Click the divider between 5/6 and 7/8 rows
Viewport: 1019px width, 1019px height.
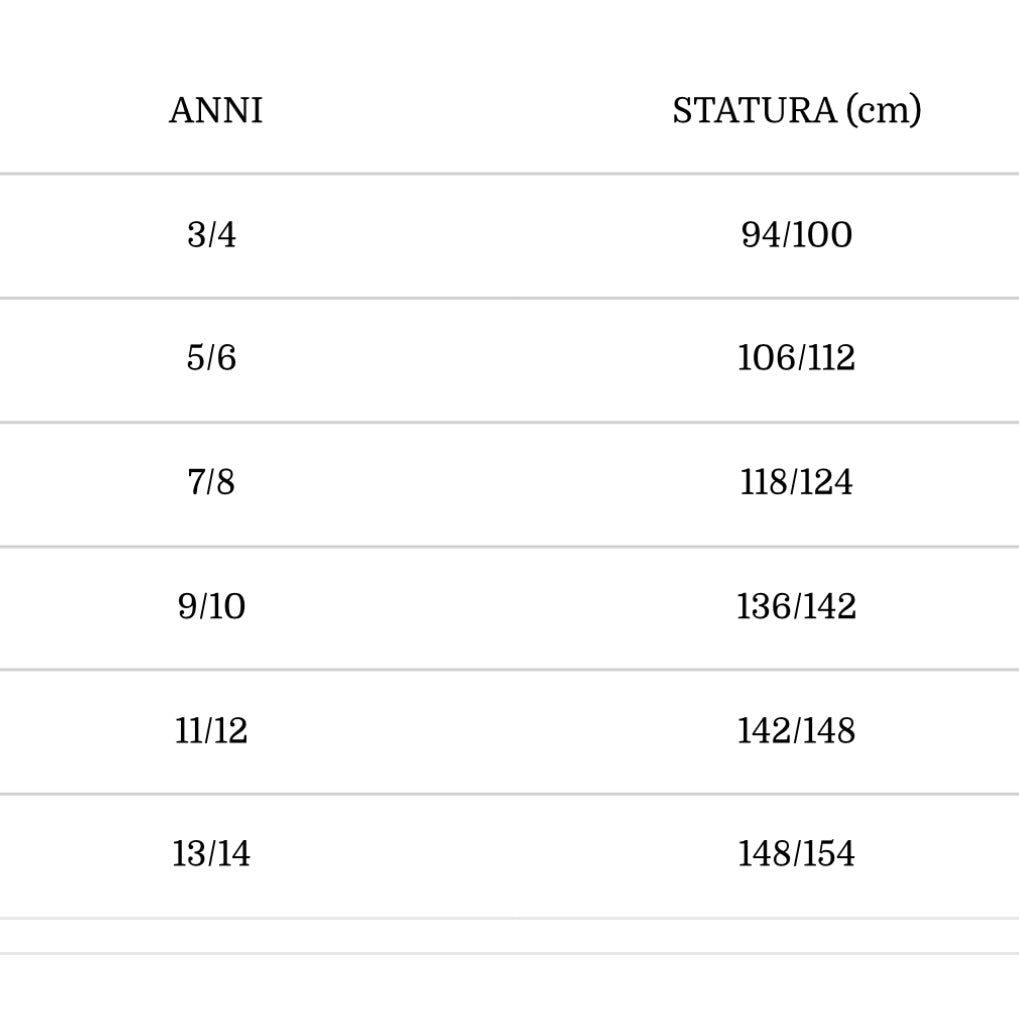point(509,422)
